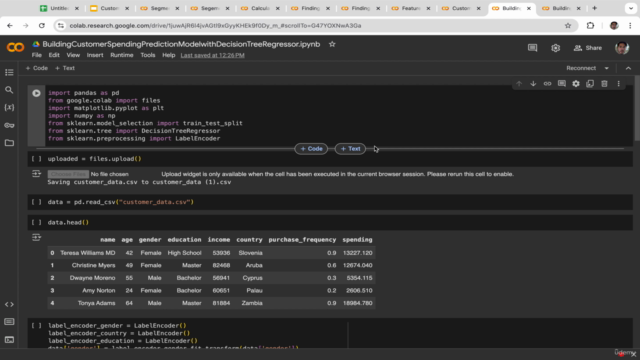The width and height of the screenshot is (640, 360).
Task: Open the table of contents sidebar panel
Action: click(9, 72)
